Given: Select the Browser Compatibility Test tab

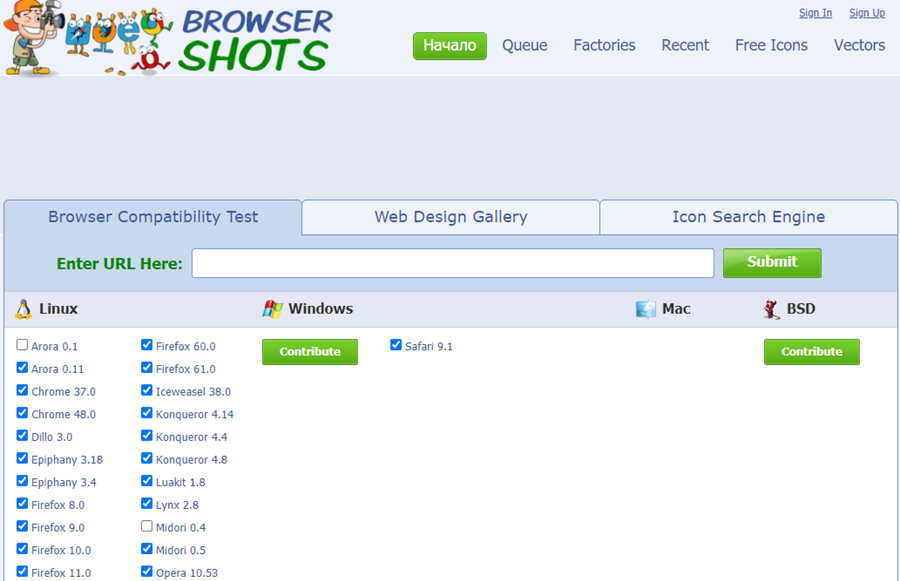Looking at the screenshot, I should click(153, 217).
